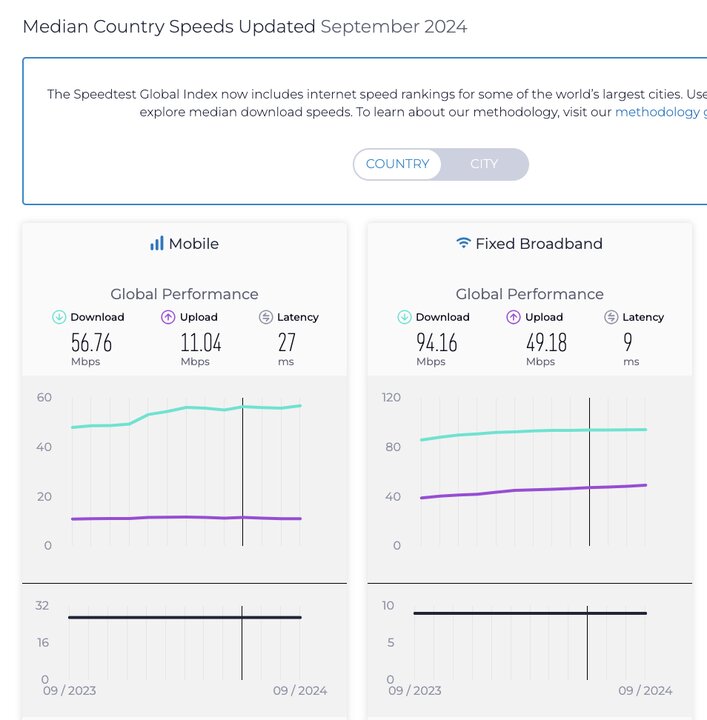707x720 pixels.
Task: Click the Fixed Broadband wifi icon
Action: pos(463,243)
